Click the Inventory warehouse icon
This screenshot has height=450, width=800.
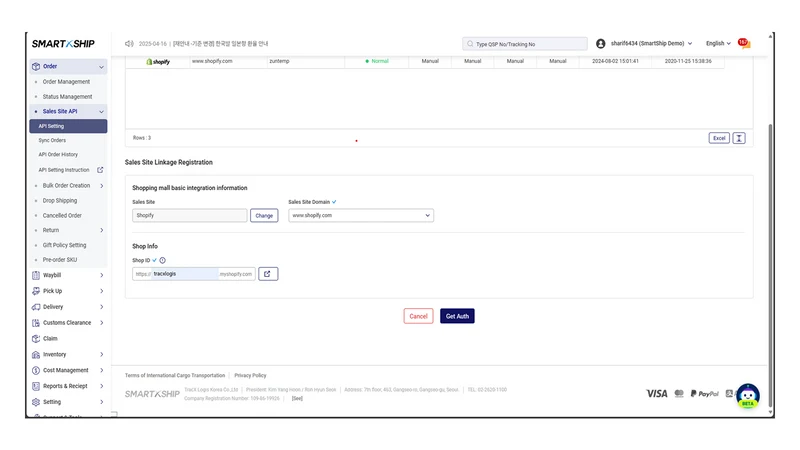pos(36,355)
